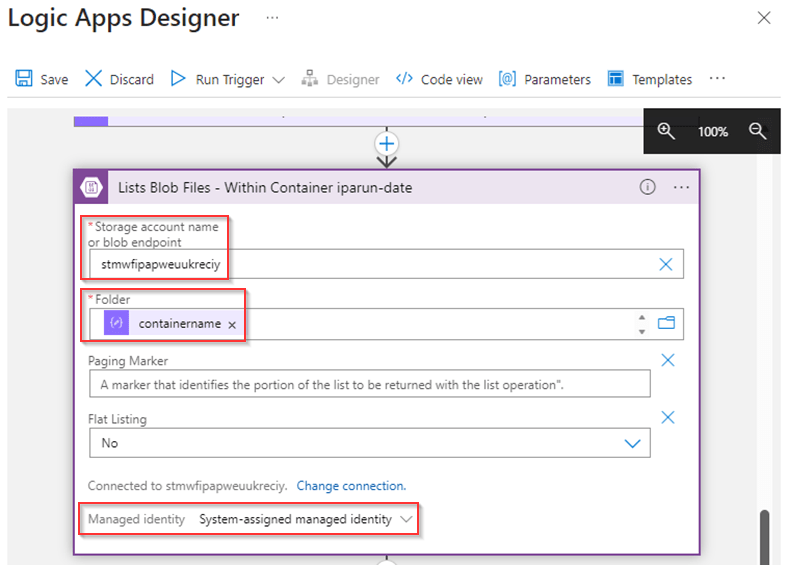This screenshot has height=565, width=787.
Task: Open folder picker icon beside Folder field
Action: pyautogui.click(x=667, y=323)
